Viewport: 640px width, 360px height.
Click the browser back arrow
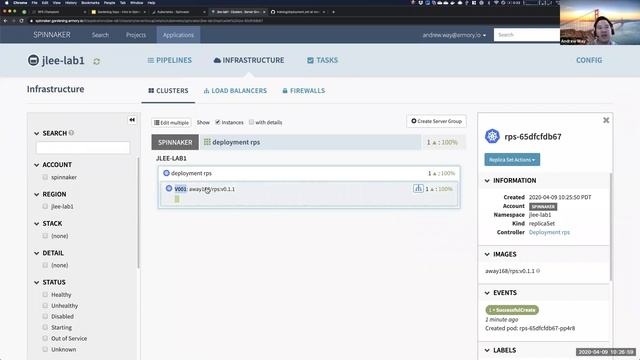pos(5,20)
